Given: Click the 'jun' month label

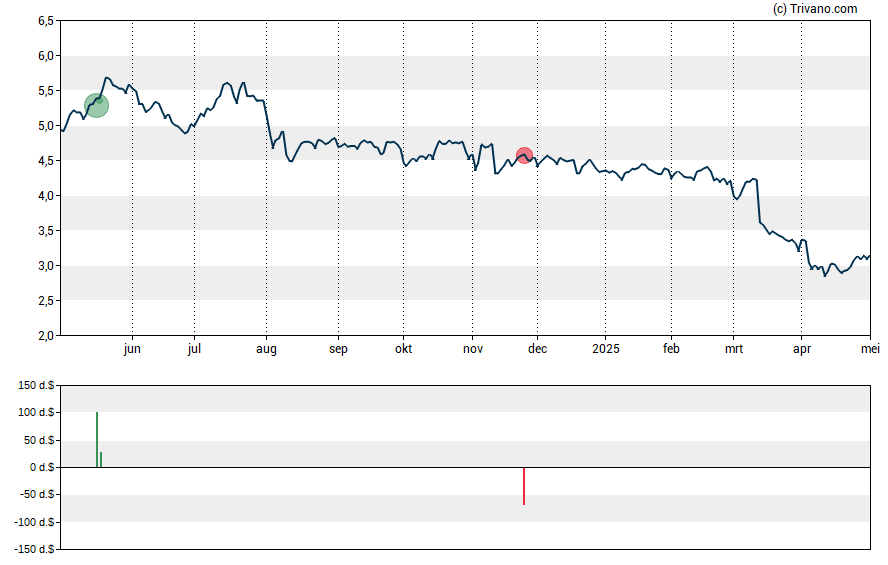Looking at the screenshot, I should pos(132,349).
